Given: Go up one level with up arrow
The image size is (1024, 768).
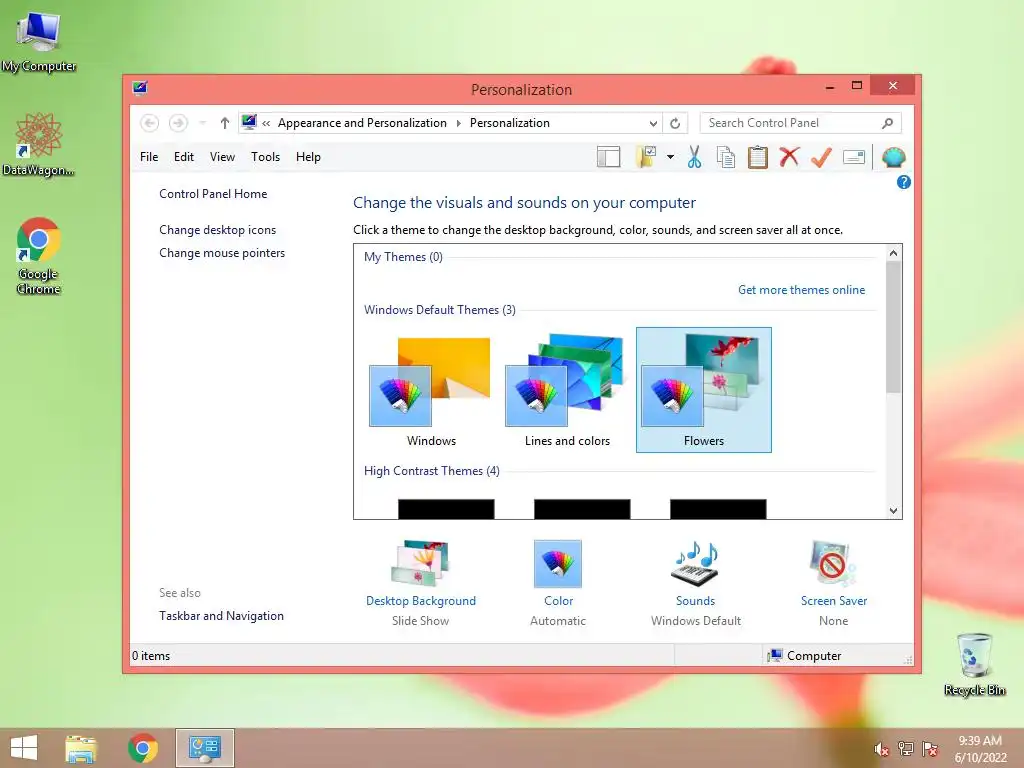Looking at the screenshot, I should pyautogui.click(x=225, y=123).
